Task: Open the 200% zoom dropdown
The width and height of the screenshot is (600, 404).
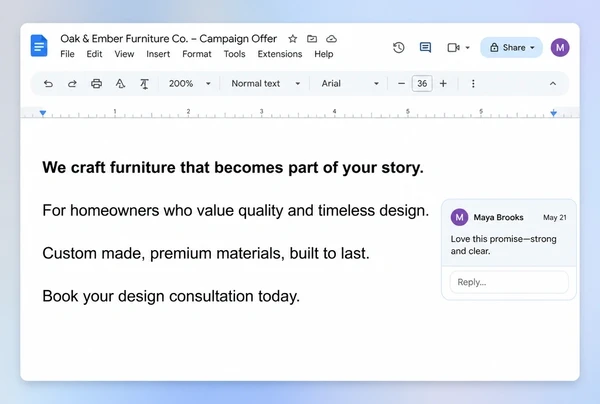Action: (189, 83)
